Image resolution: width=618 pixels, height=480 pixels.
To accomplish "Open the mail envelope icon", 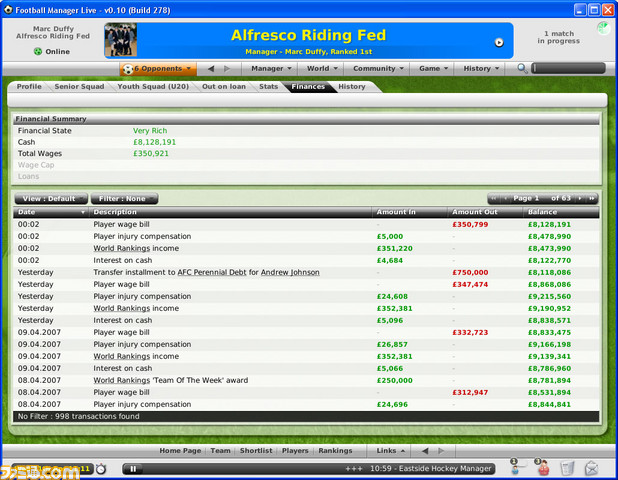I will tap(592, 468).
